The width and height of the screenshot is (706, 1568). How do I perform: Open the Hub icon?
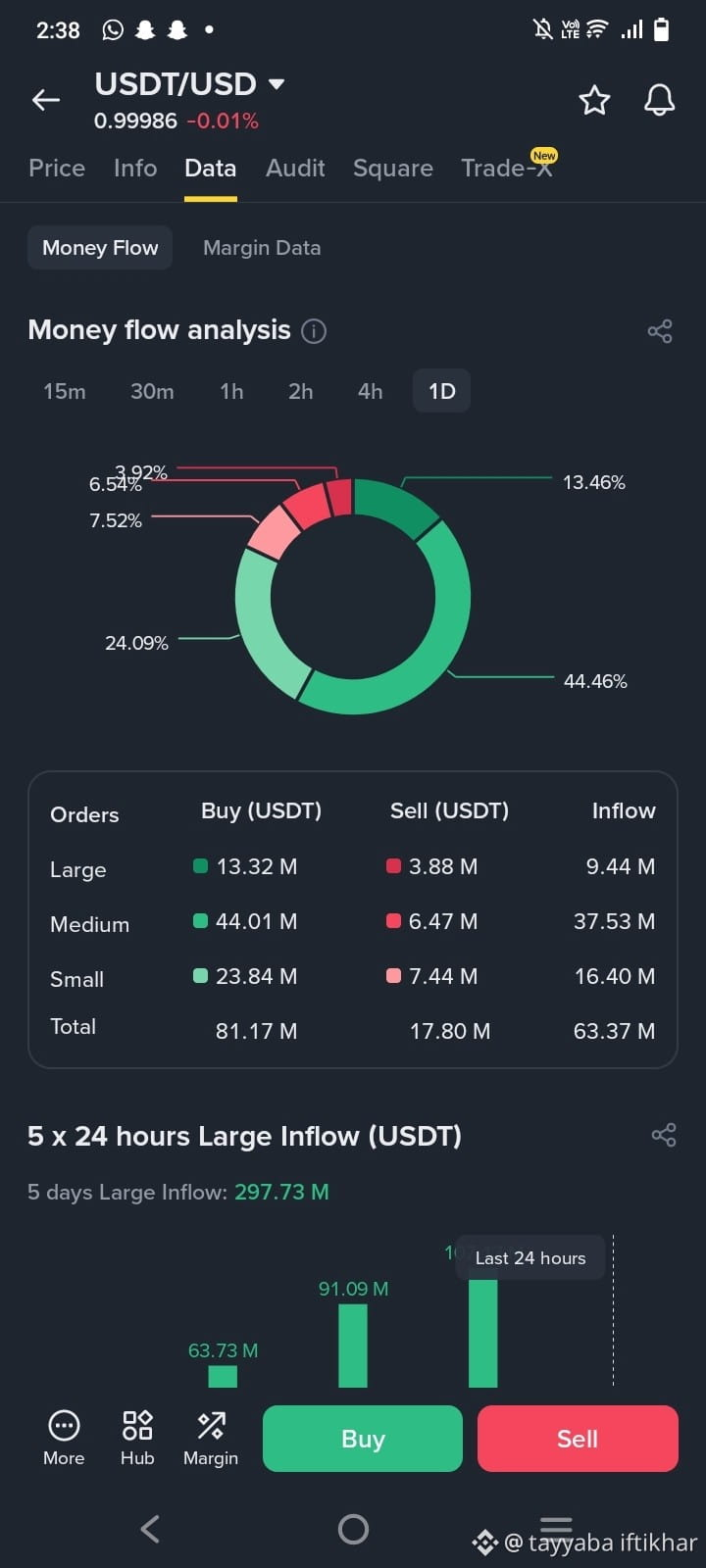[137, 1425]
